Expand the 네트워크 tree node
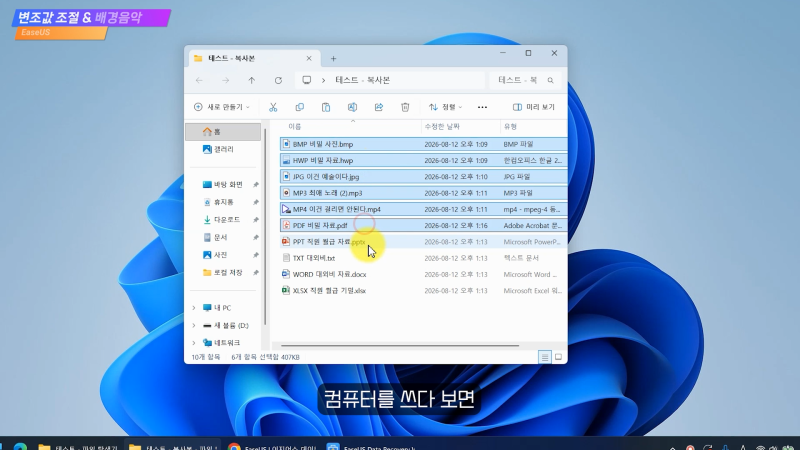Screen dimensions: 800x450 pyautogui.click(x=194, y=343)
